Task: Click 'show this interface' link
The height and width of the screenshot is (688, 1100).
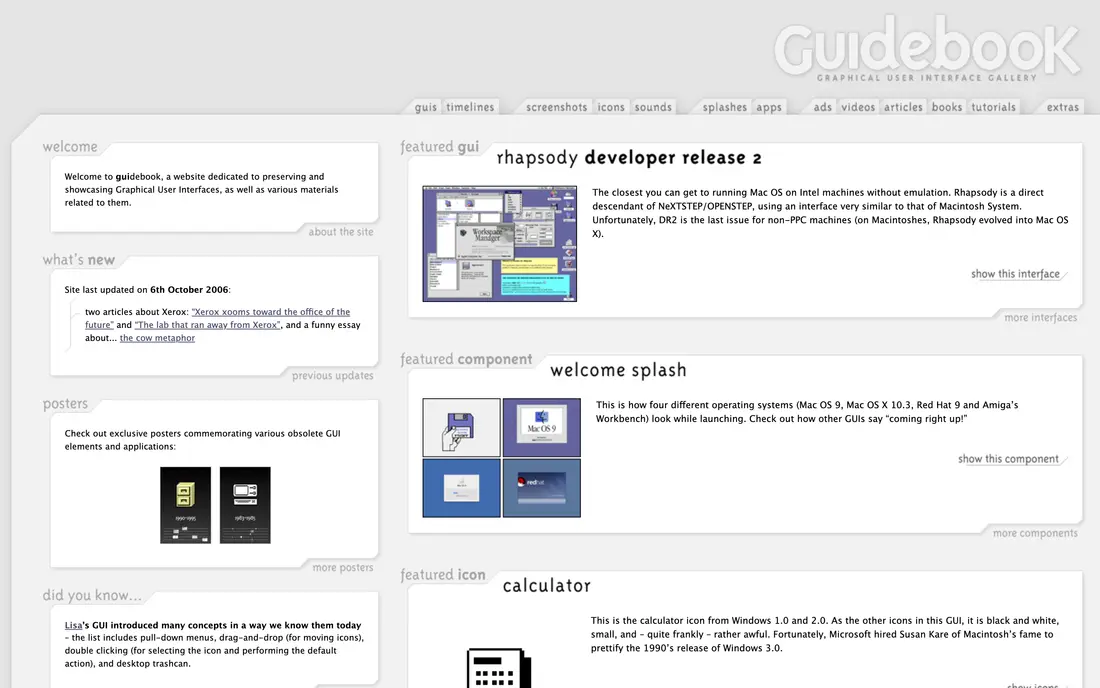Action: pyautogui.click(x=1015, y=274)
